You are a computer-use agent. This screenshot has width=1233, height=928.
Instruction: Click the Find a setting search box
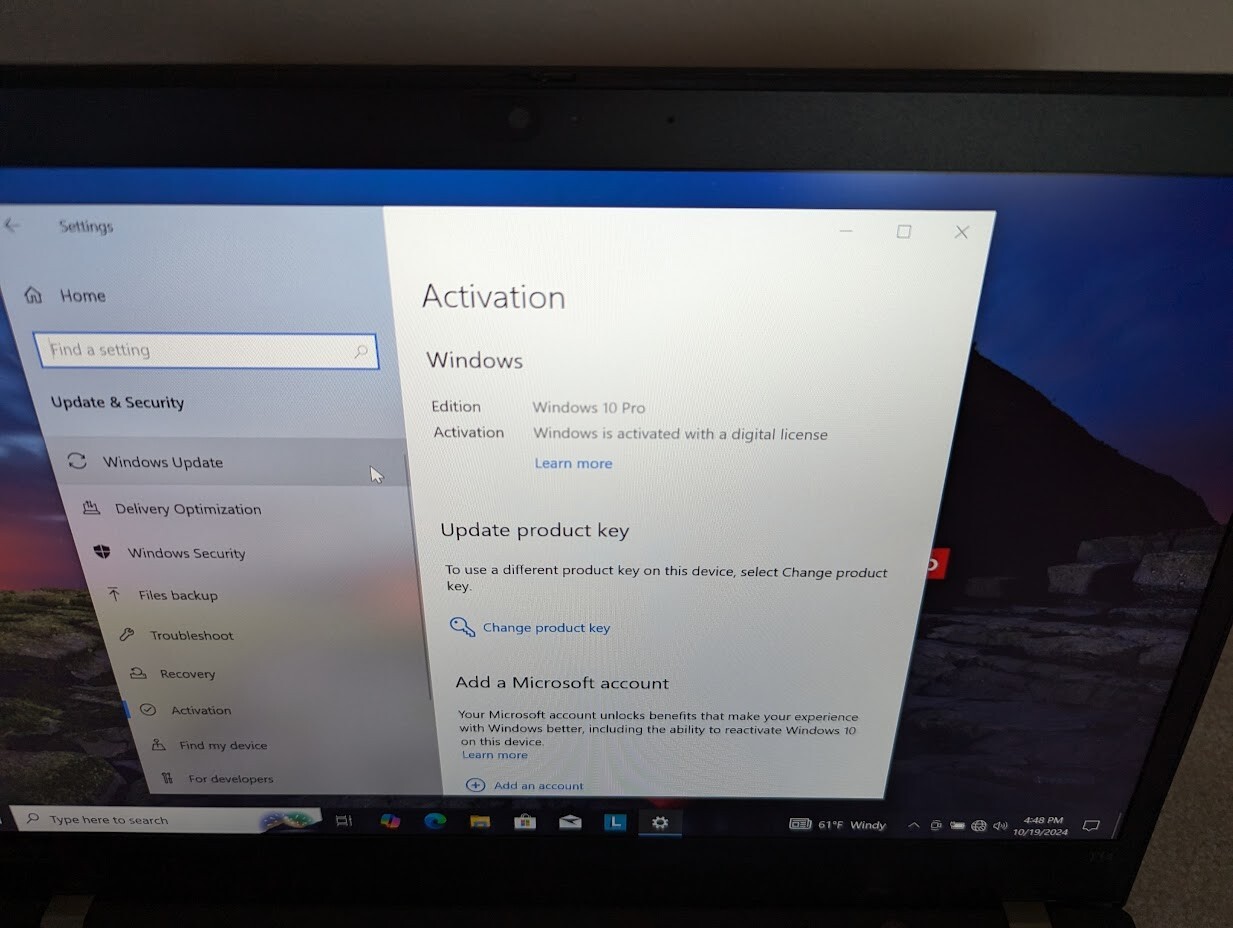coord(205,350)
